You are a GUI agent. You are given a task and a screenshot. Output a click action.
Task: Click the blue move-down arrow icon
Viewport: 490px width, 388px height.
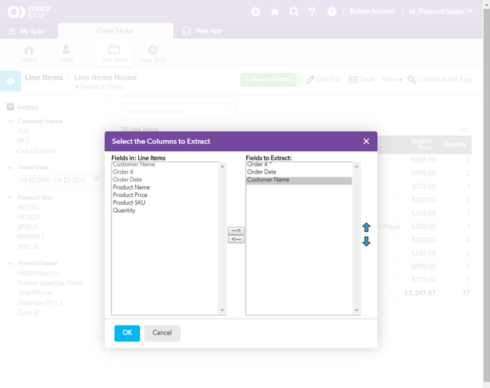coord(366,241)
